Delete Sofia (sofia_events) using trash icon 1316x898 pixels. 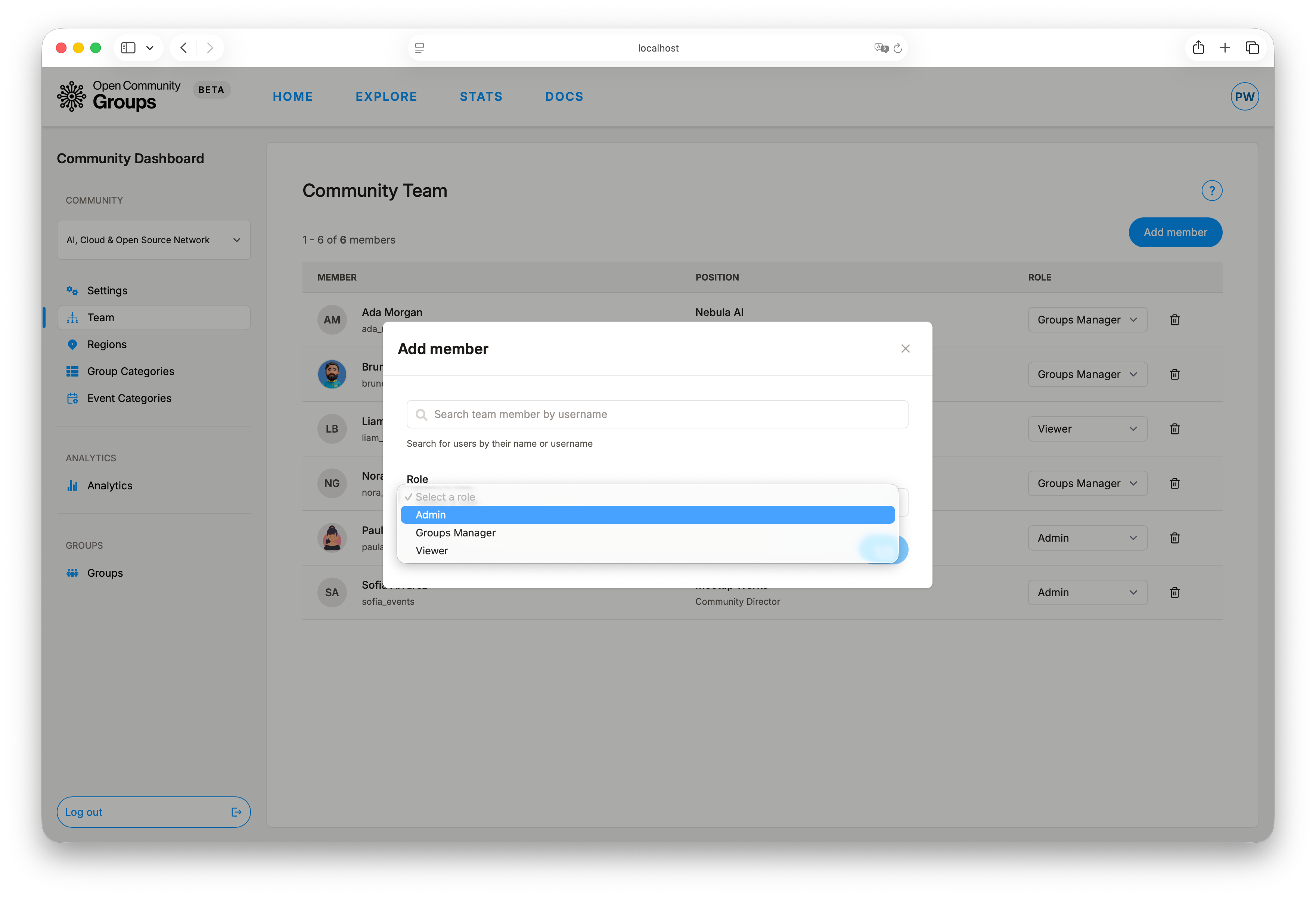[x=1174, y=592]
